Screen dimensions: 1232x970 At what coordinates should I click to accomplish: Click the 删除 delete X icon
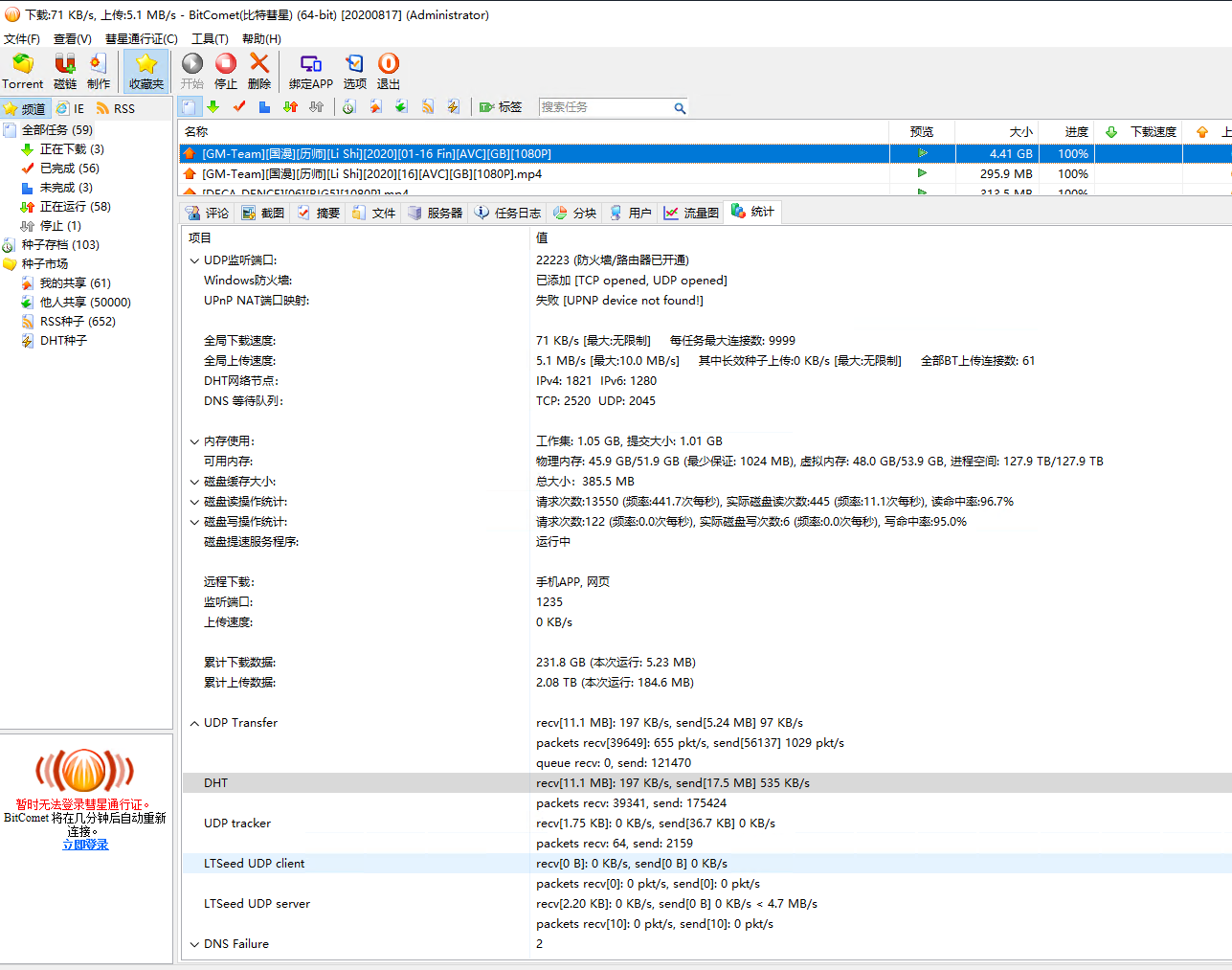[259, 71]
